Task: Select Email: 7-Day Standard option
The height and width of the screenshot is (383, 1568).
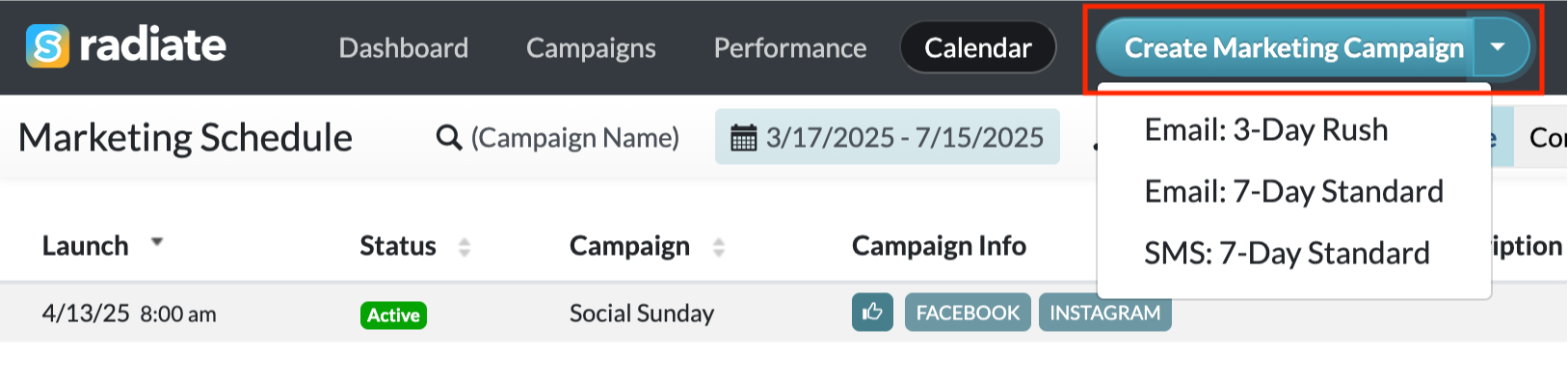Action: [x=1293, y=191]
